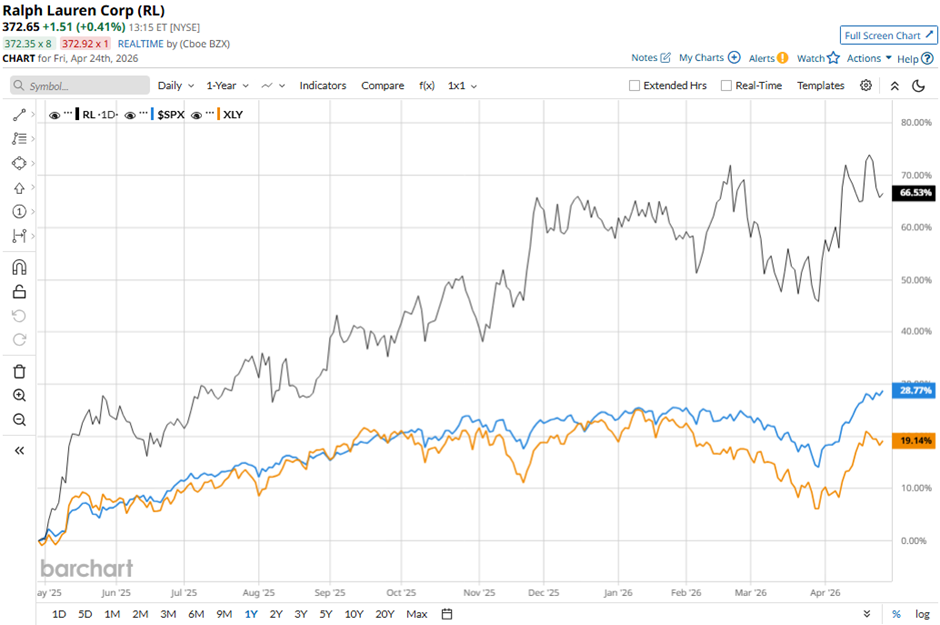Select the 3M time range

(x=168, y=614)
